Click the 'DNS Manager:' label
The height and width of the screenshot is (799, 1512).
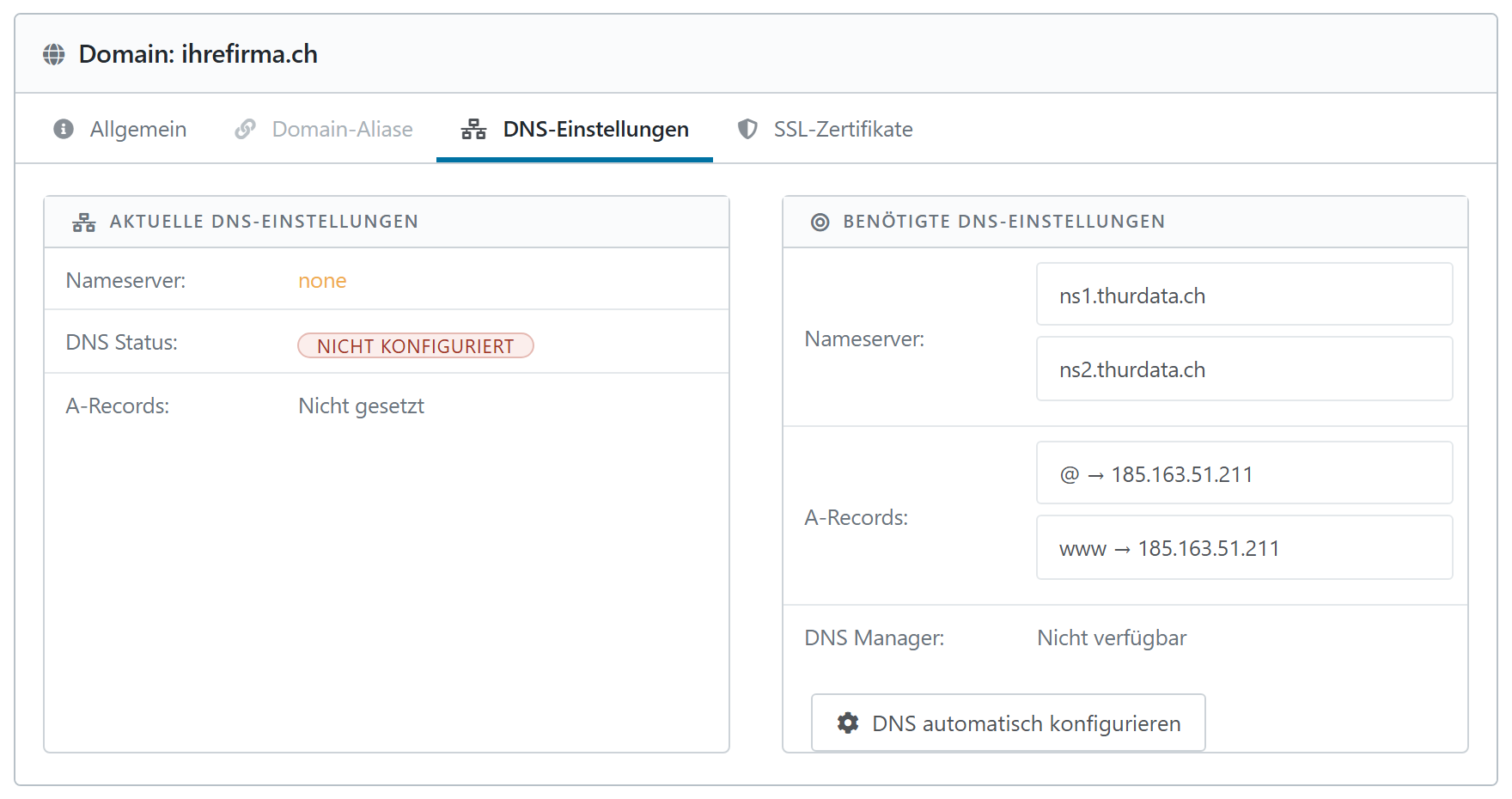point(875,637)
